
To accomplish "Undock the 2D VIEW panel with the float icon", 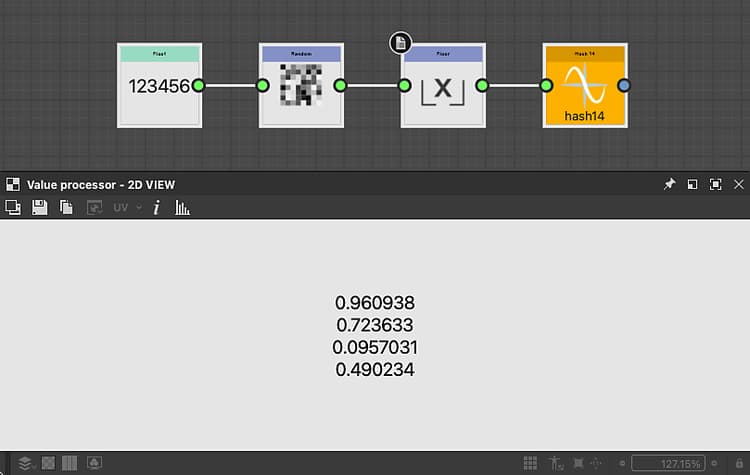I will pyautogui.click(x=692, y=184).
